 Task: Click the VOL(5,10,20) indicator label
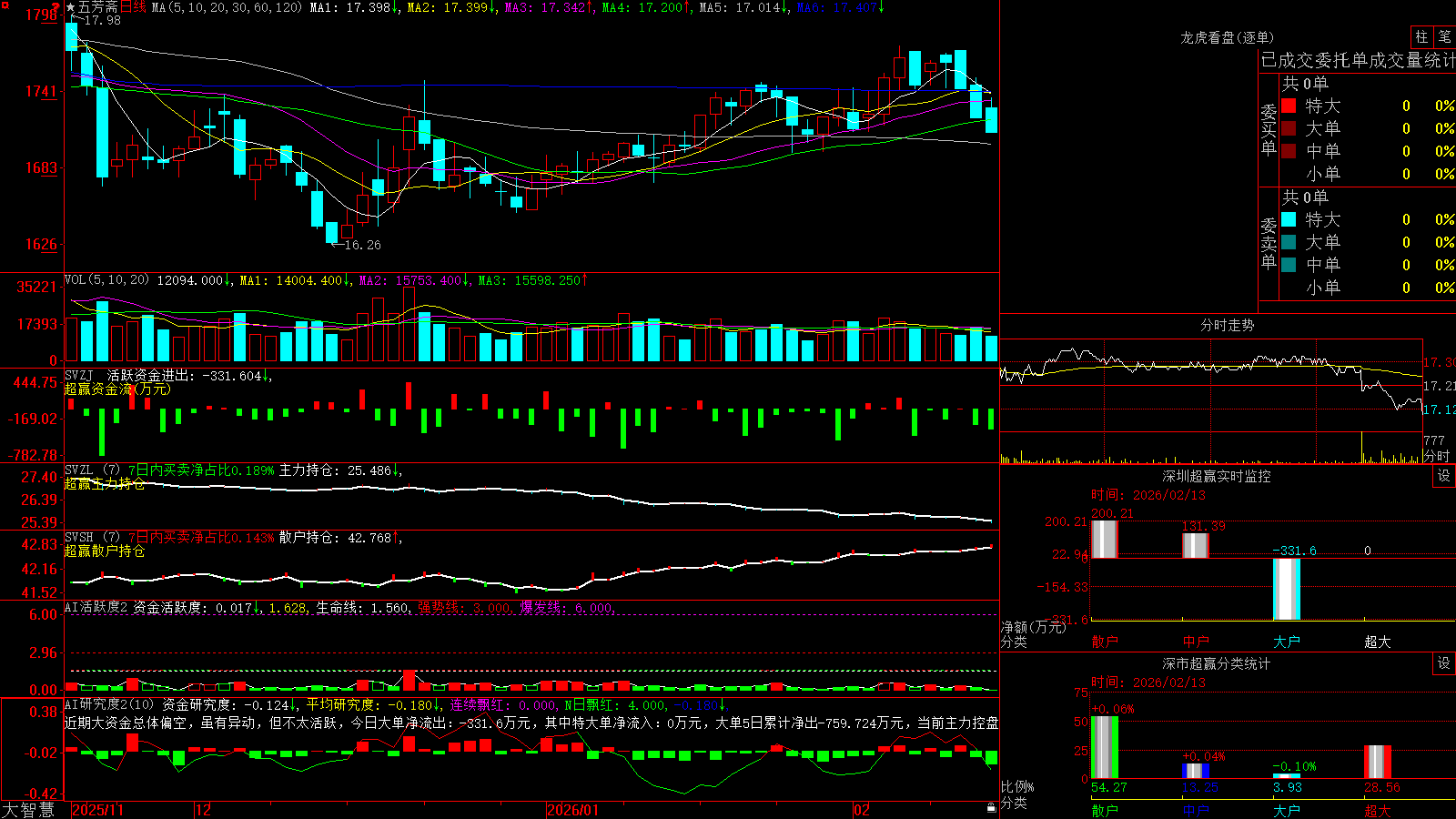(106, 280)
